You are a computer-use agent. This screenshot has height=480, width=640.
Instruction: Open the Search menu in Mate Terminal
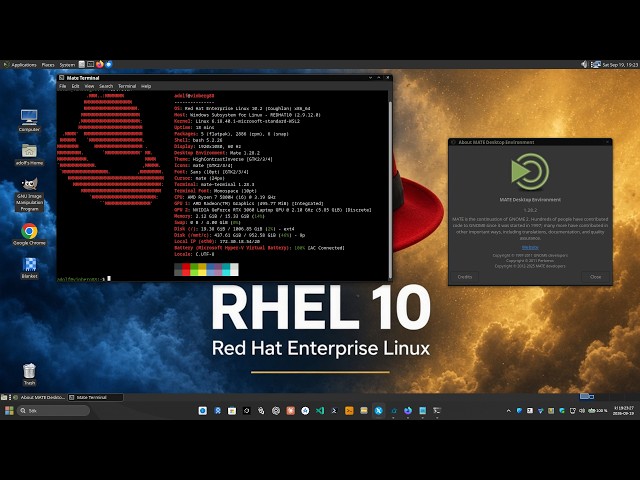(106, 86)
